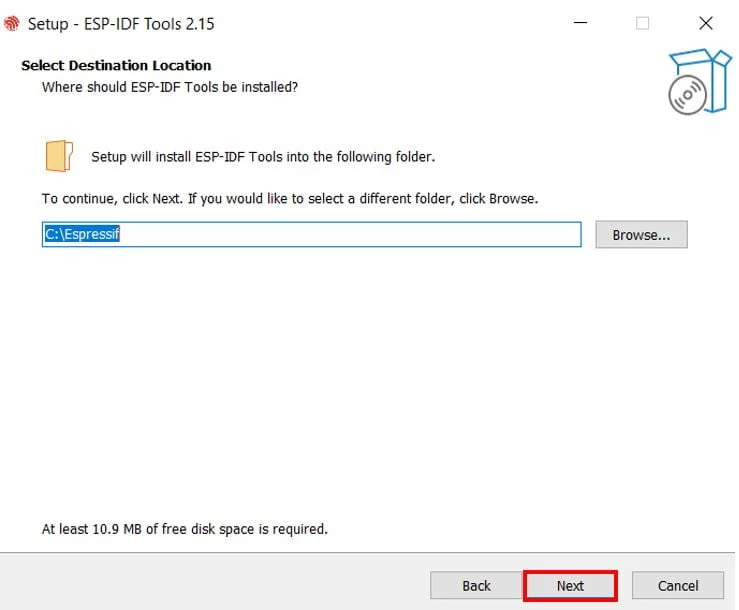Open the Browse... folder dialog
Screen dimensions: 739x610
coord(641,234)
